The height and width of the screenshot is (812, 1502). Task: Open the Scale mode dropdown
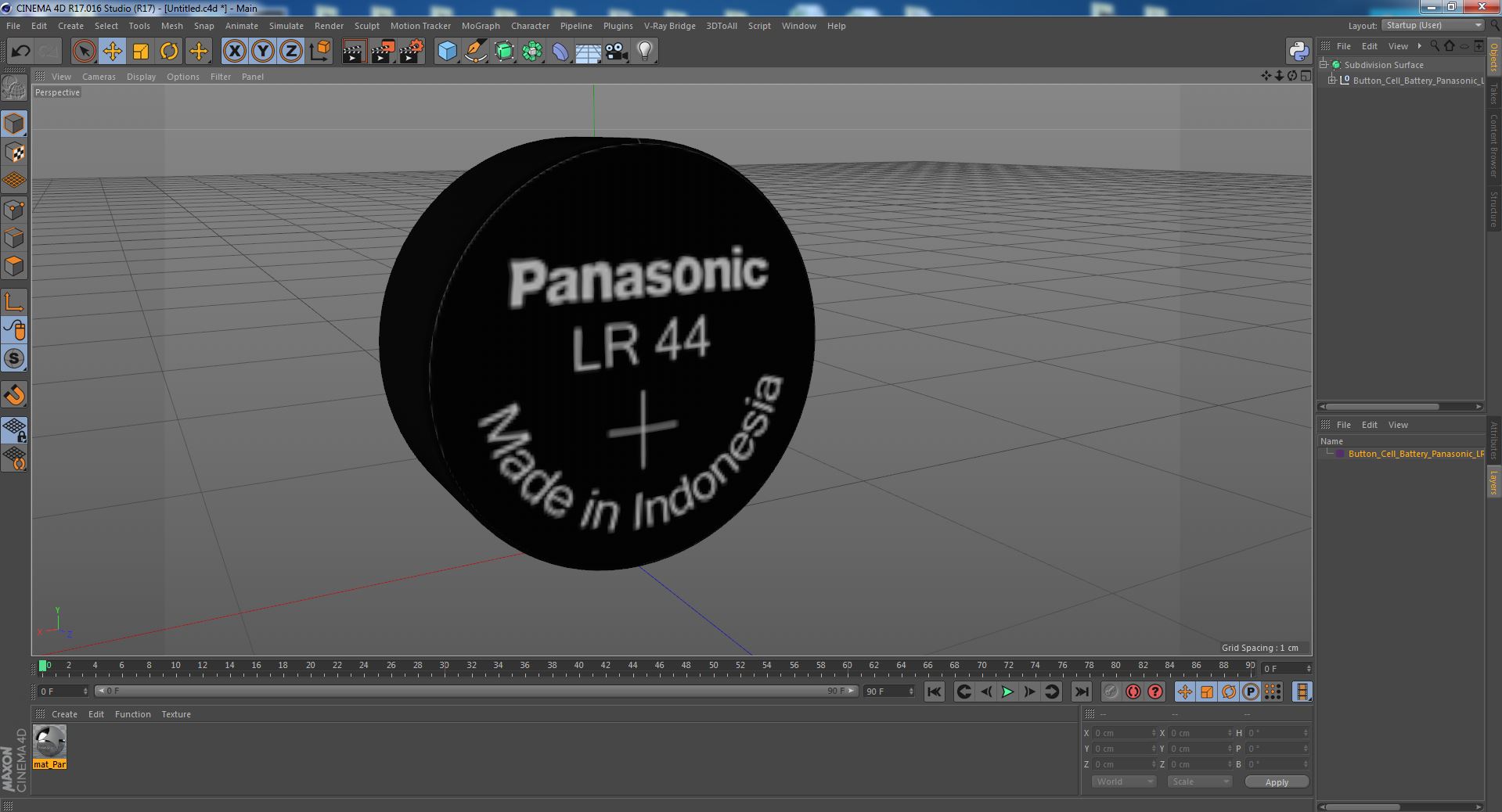tap(1199, 781)
